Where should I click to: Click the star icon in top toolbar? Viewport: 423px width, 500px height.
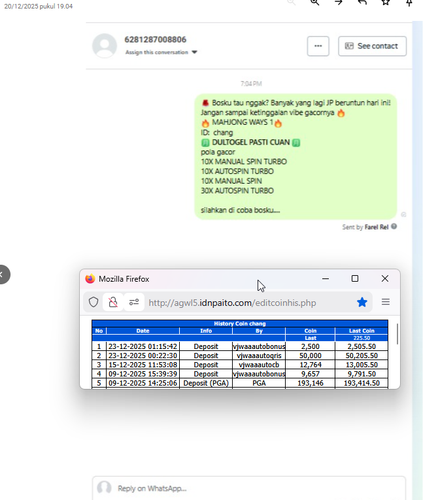386,2
